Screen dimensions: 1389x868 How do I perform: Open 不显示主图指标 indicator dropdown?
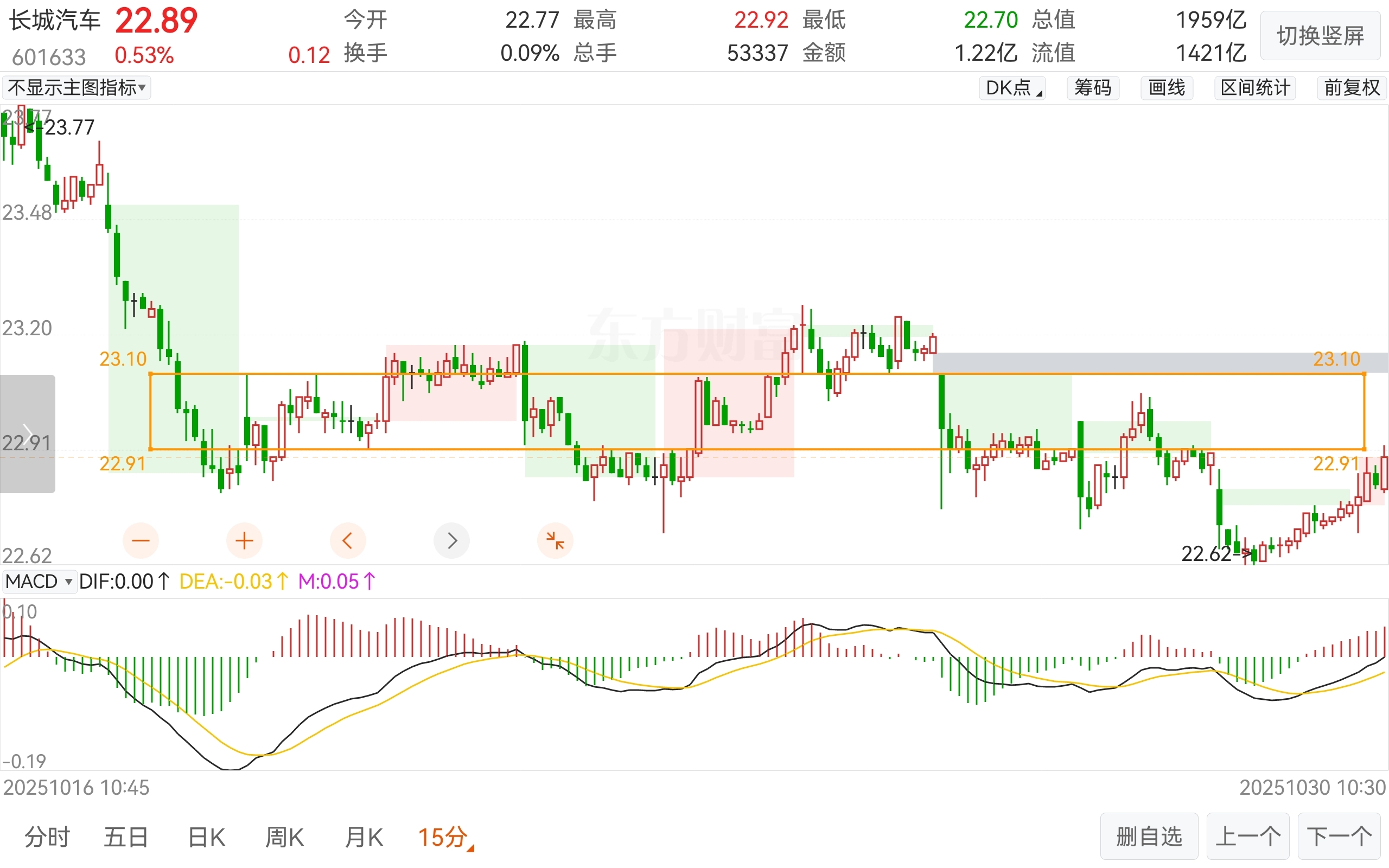coord(77,88)
